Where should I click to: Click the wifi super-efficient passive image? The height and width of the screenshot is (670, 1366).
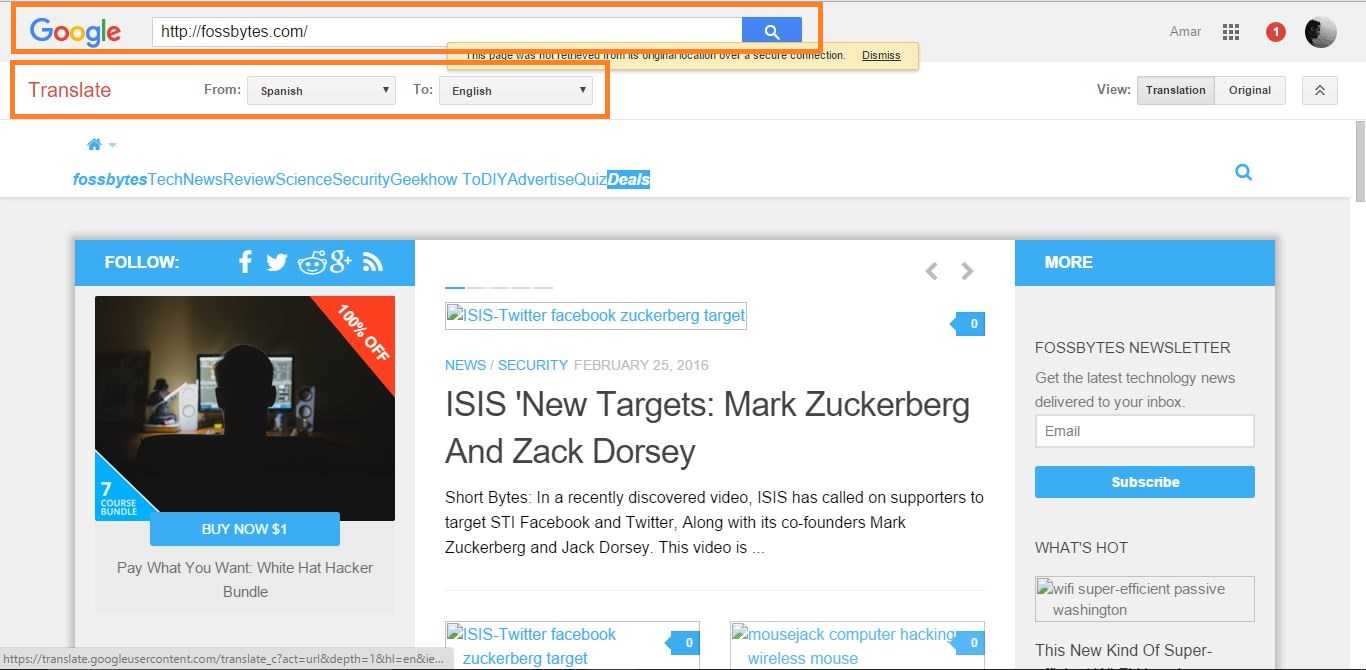(x=1145, y=599)
